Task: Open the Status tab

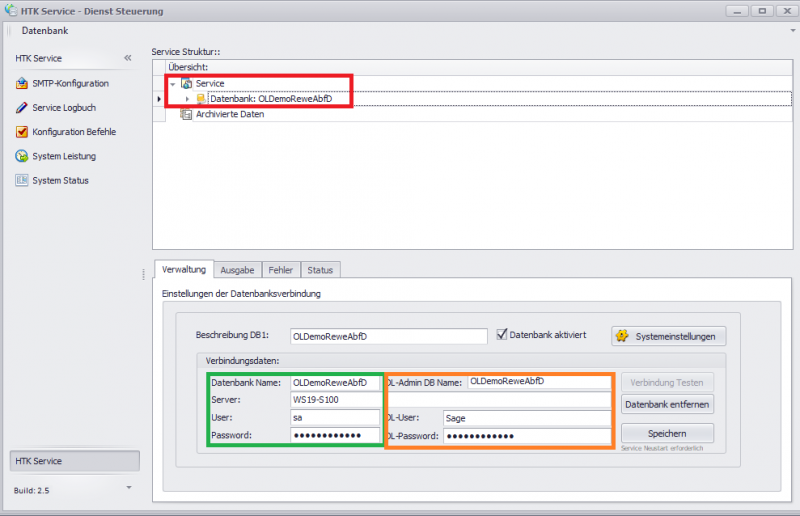Action: tap(320, 270)
